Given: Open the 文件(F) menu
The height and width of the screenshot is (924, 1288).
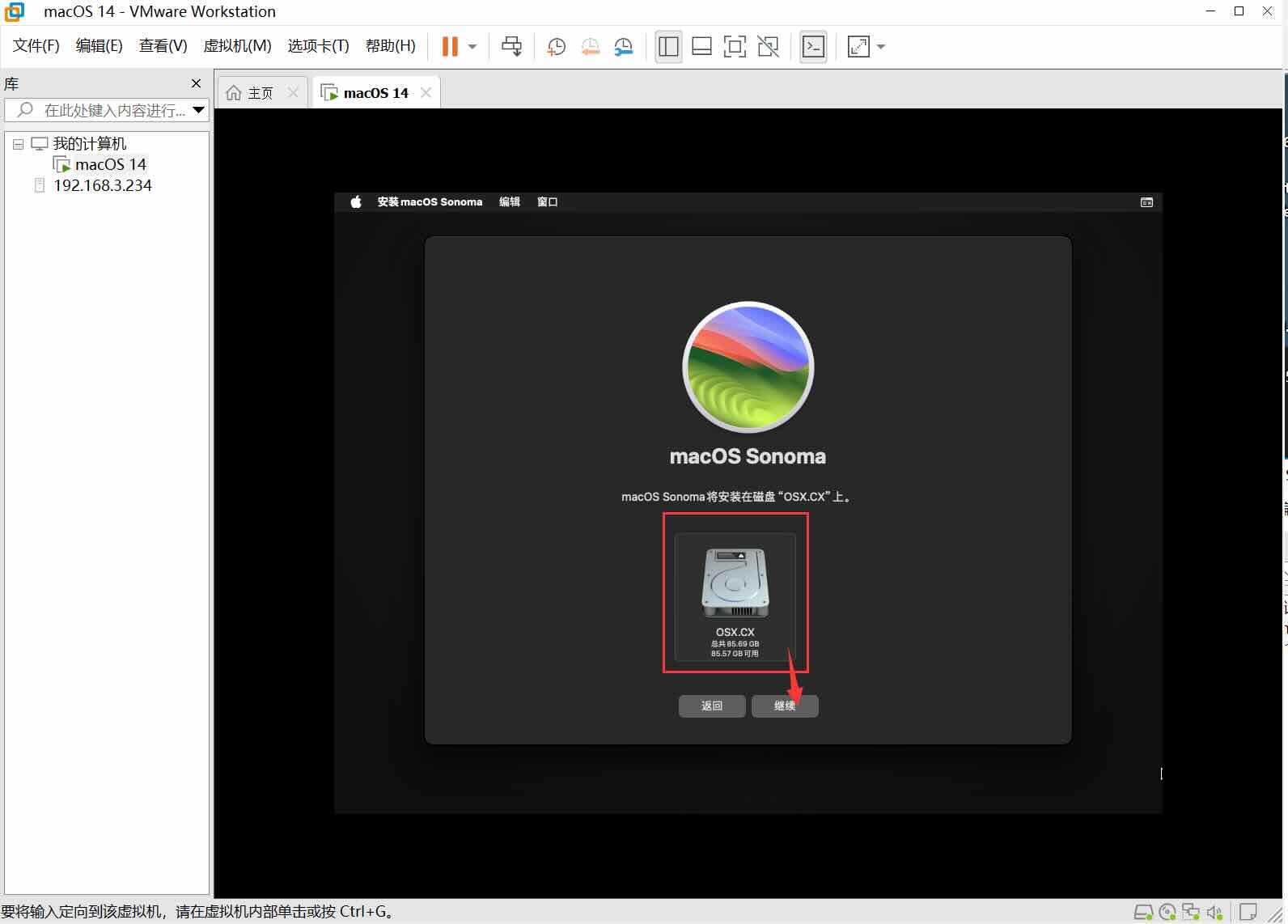Looking at the screenshot, I should [36, 46].
